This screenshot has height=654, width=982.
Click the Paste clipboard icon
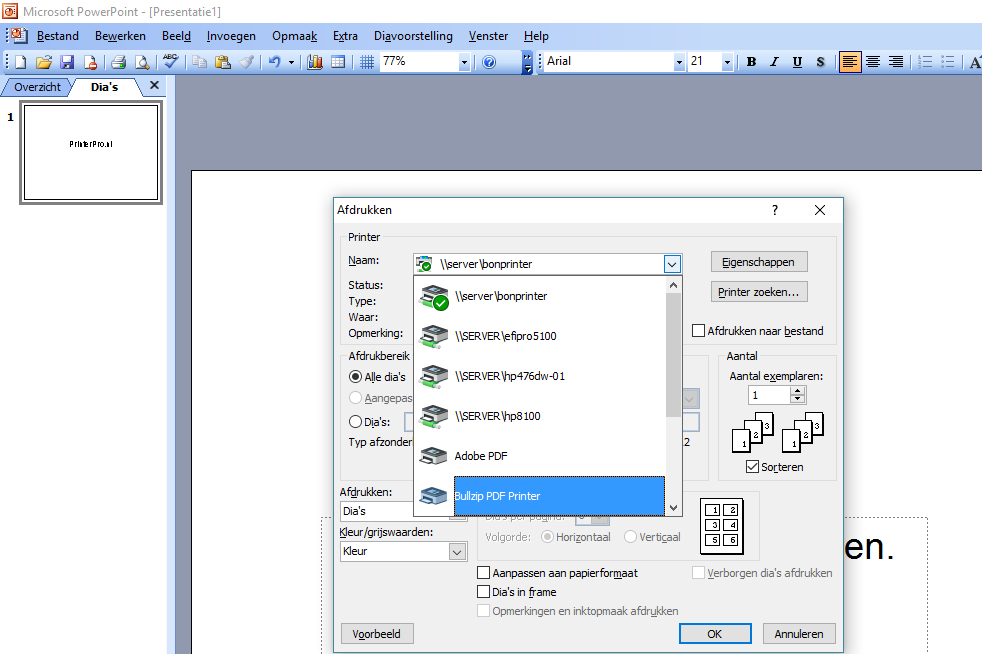pos(222,61)
